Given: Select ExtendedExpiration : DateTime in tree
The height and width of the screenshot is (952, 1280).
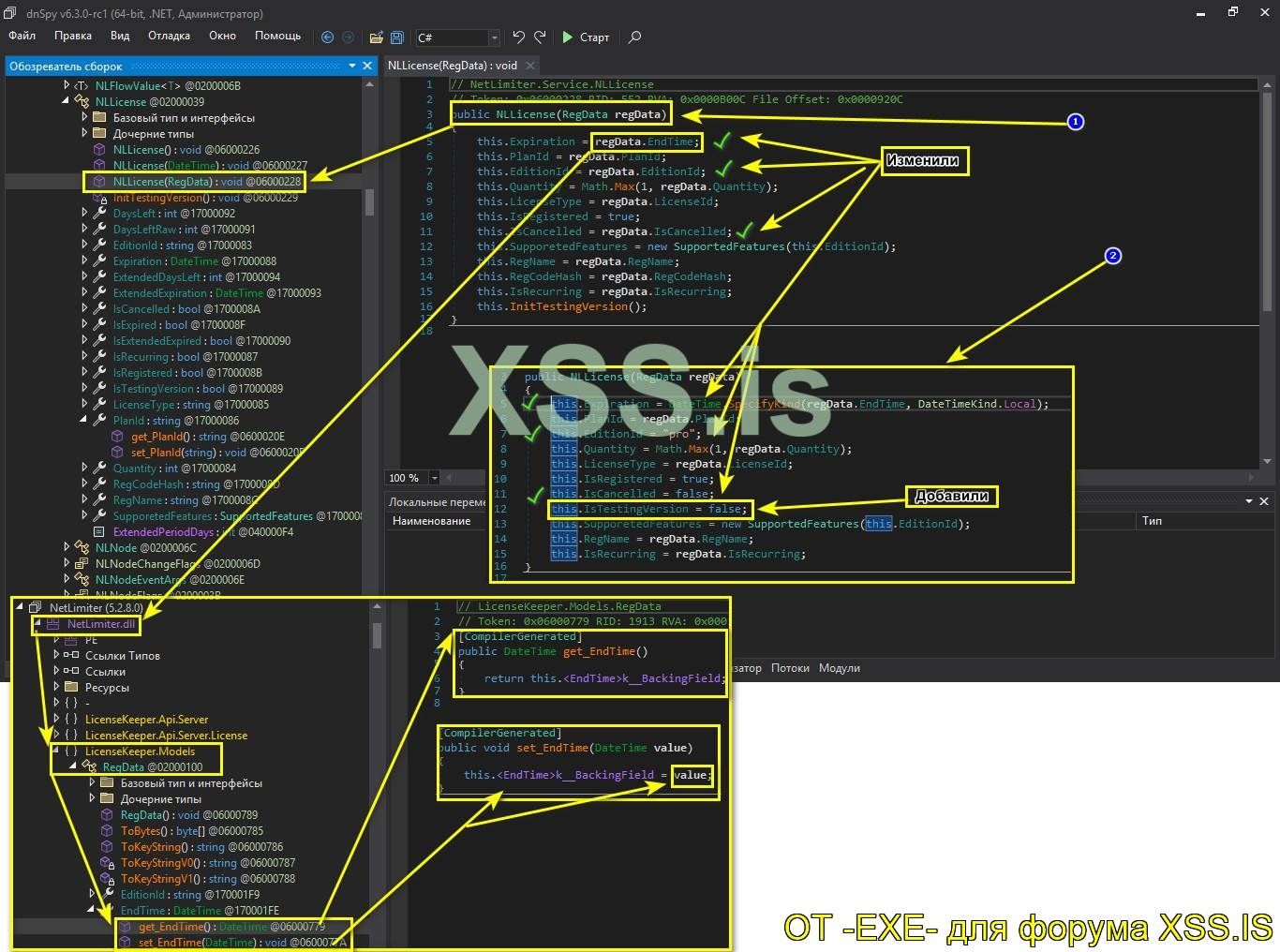Looking at the screenshot, I should pyautogui.click(x=216, y=293).
